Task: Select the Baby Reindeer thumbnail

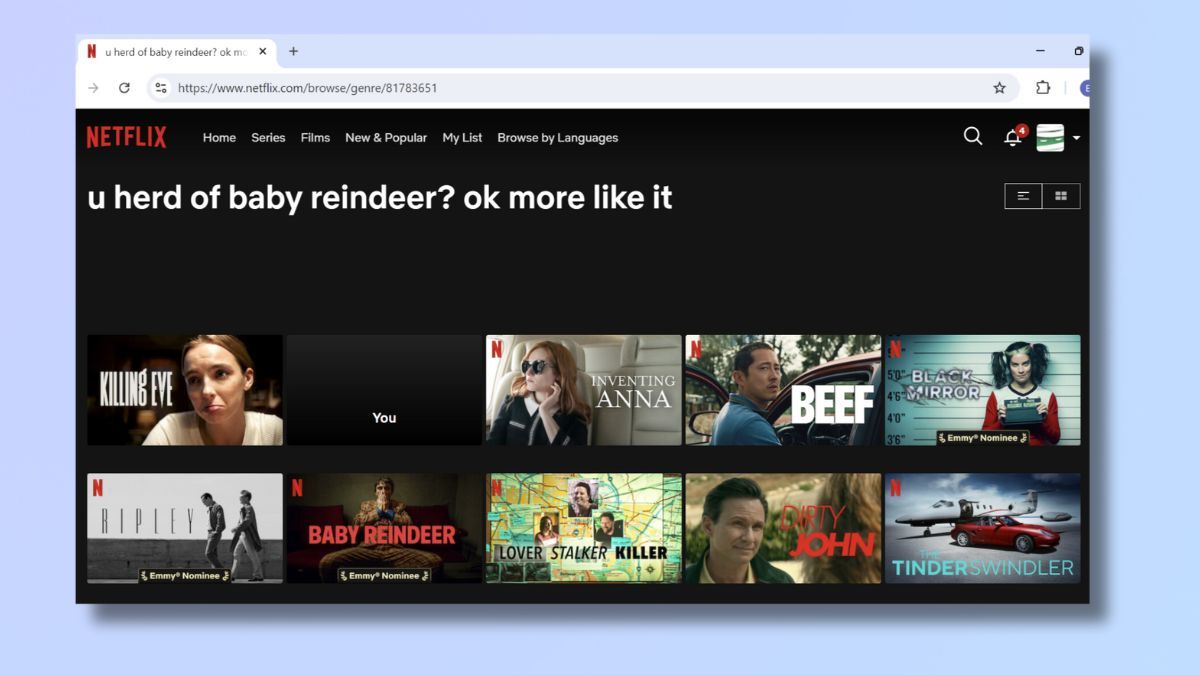Action: 384,527
